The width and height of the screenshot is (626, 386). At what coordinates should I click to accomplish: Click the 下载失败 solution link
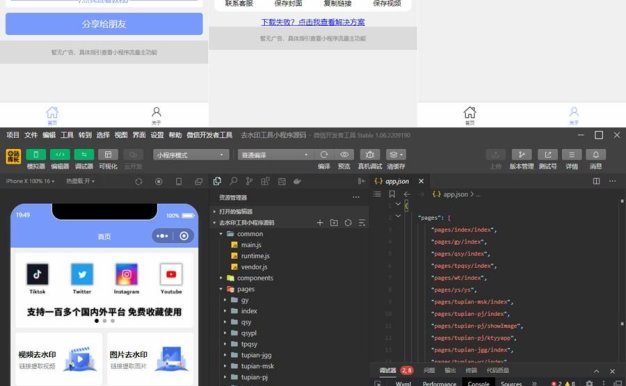pos(313,22)
